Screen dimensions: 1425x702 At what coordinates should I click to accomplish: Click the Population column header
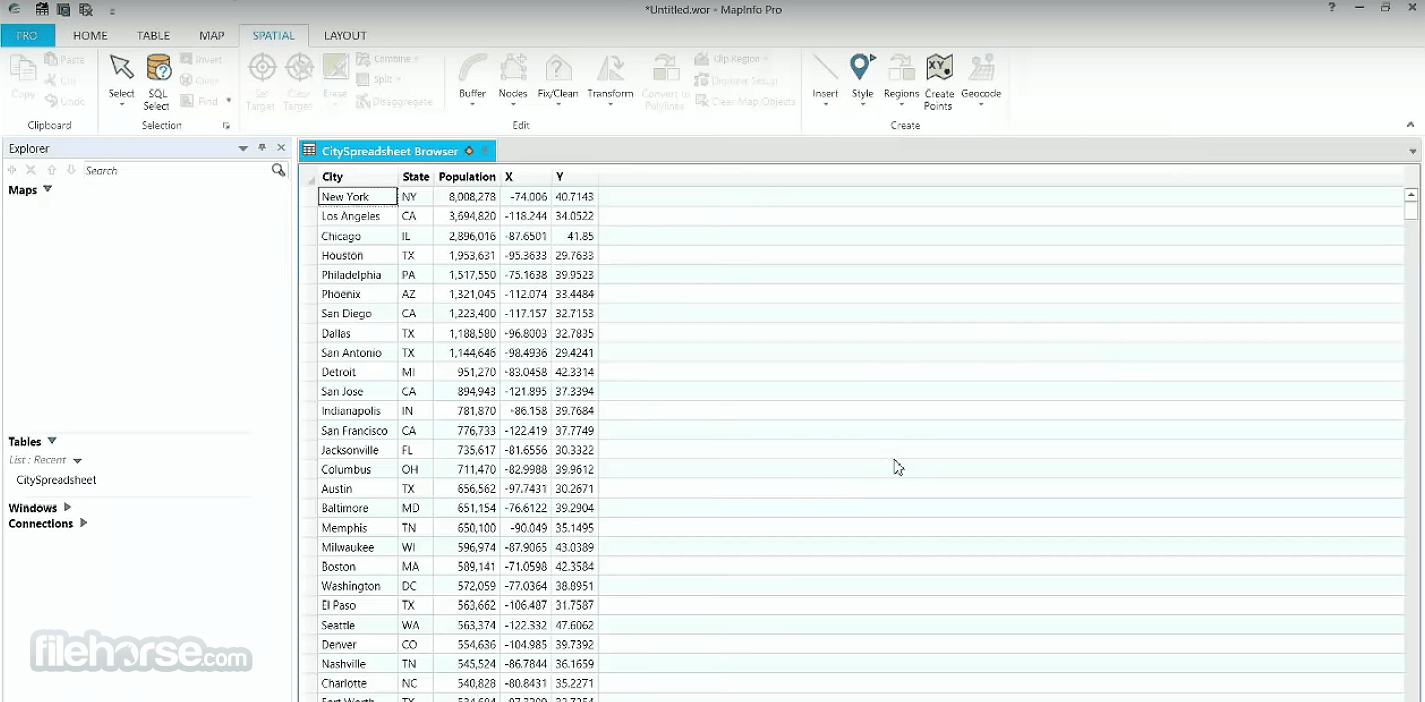[x=467, y=177]
